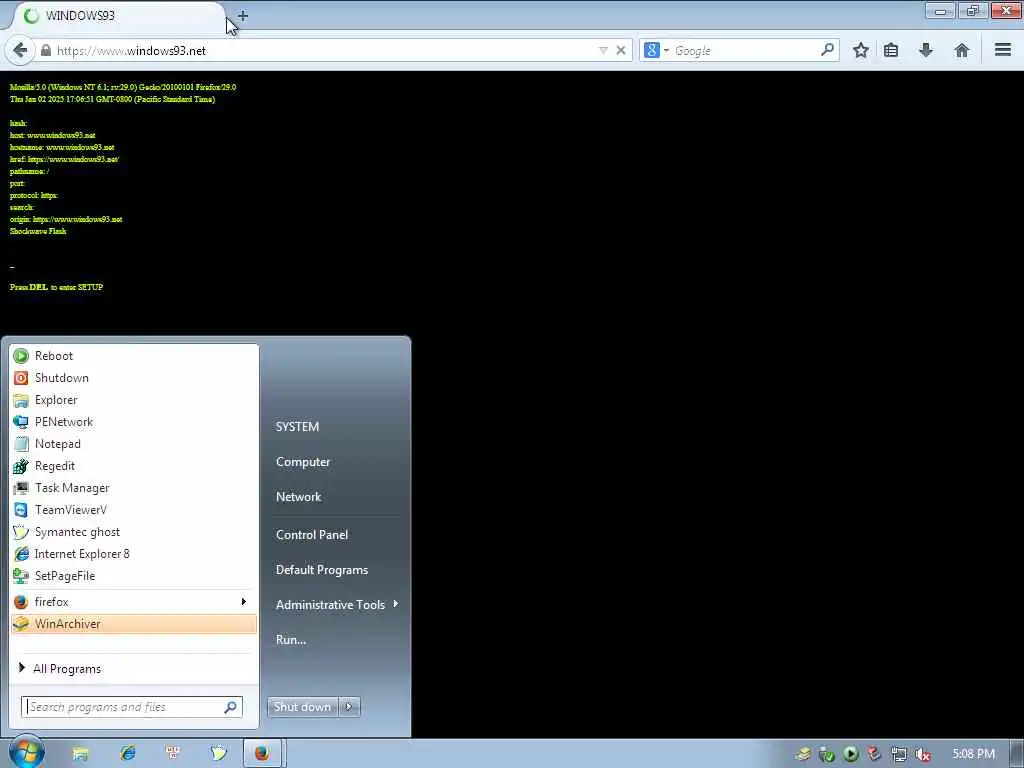Go to Firefox home page icon

tap(961, 50)
